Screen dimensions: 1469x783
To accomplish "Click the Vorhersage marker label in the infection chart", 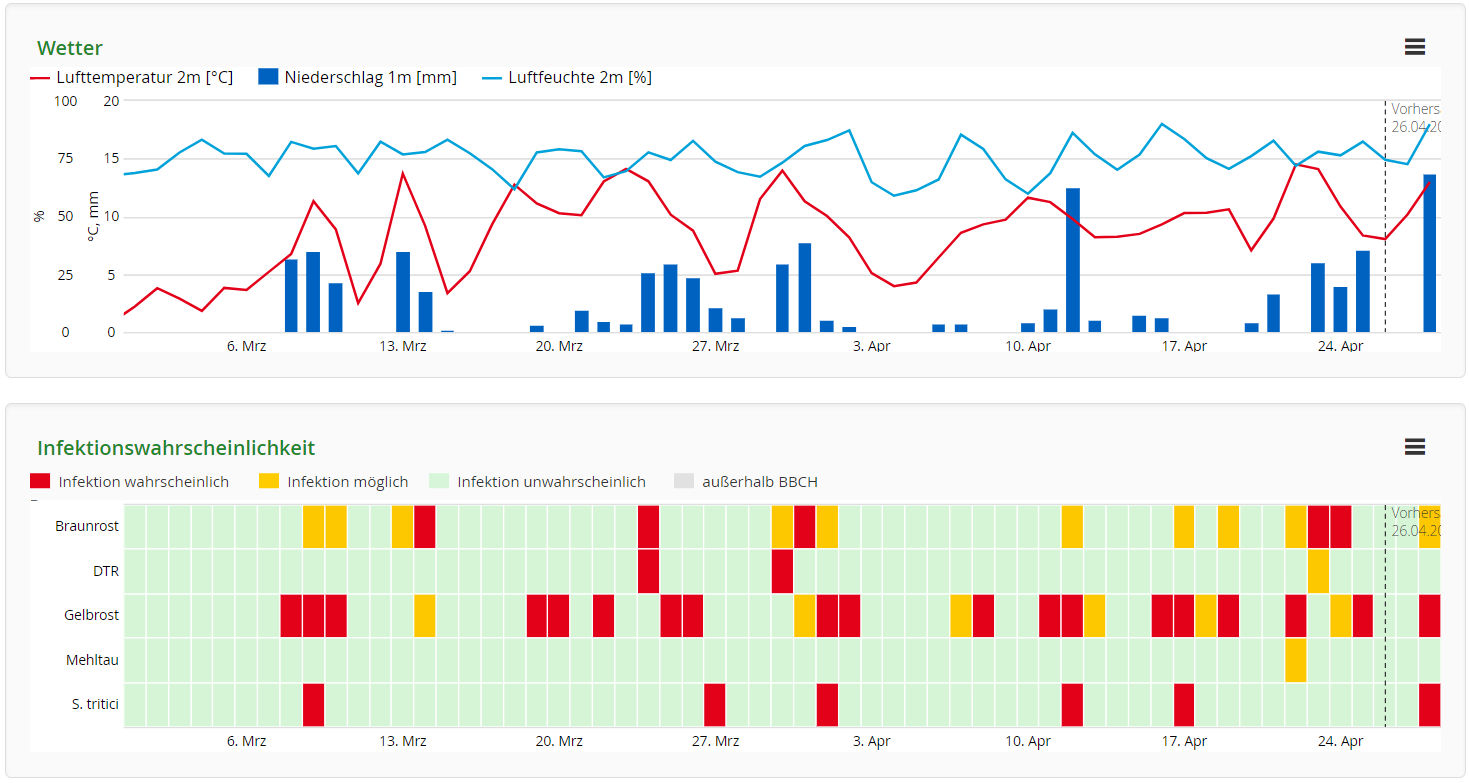I will [1415, 521].
